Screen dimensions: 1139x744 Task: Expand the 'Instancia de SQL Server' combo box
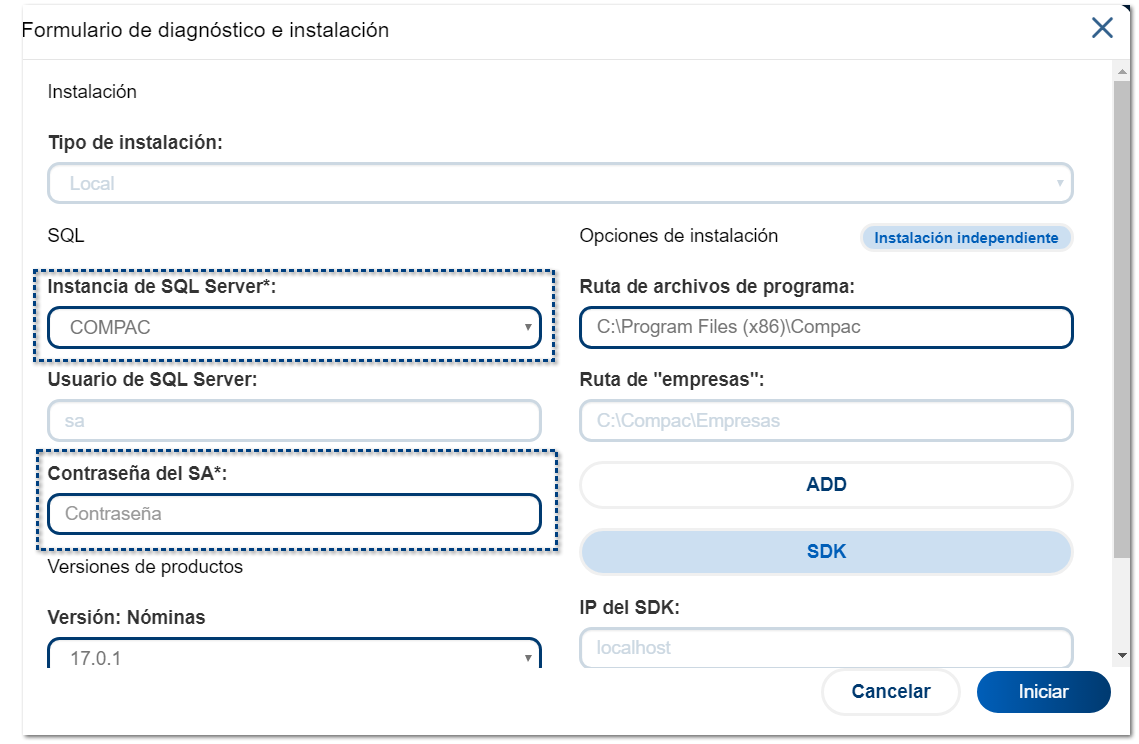tap(294, 327)
